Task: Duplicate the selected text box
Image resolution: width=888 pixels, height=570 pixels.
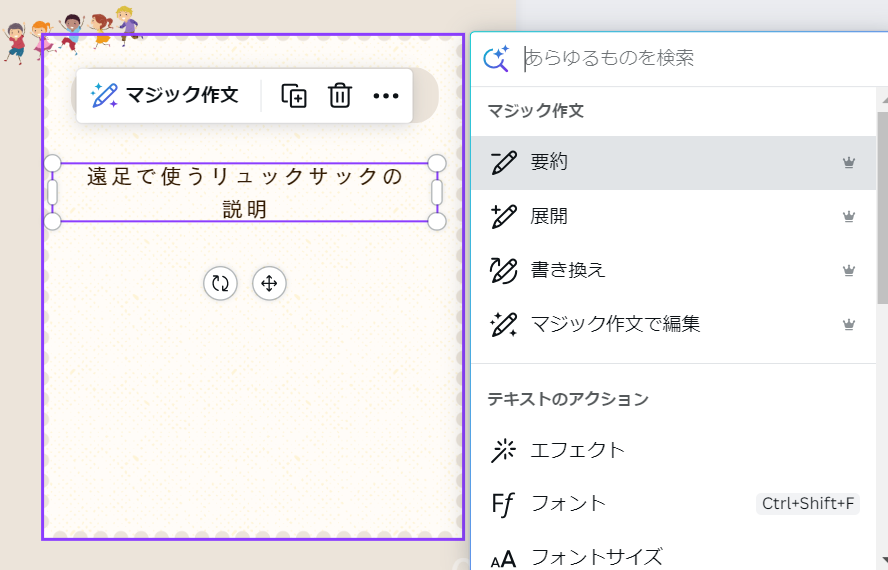Action: click(x=294, y=96)
